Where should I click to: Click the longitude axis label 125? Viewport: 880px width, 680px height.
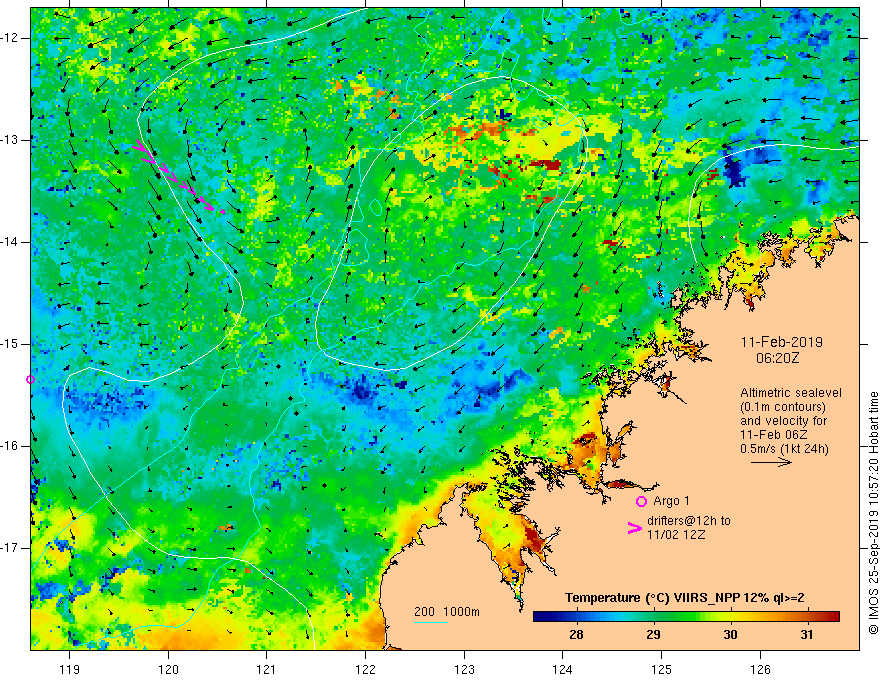pyautogui.click(x=661, y=669)
